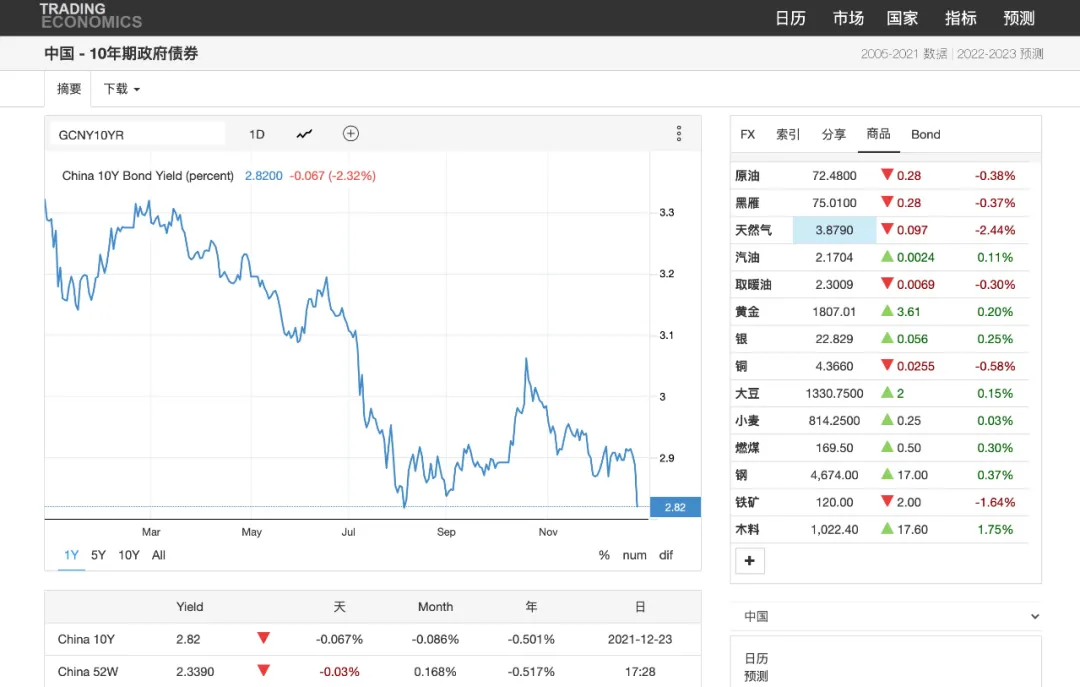The width and height of the screenshot is (1080, 687).
Task: Switch the chart to num display mode
Action: pyautogui.click(x=634, y=555)
